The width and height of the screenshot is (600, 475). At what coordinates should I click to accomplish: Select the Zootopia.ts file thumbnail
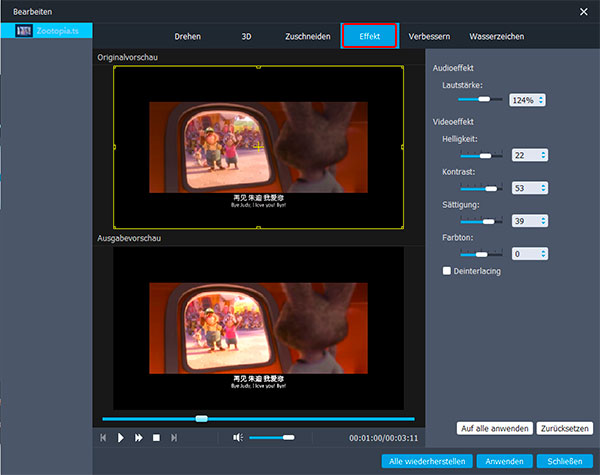(24, 31)
